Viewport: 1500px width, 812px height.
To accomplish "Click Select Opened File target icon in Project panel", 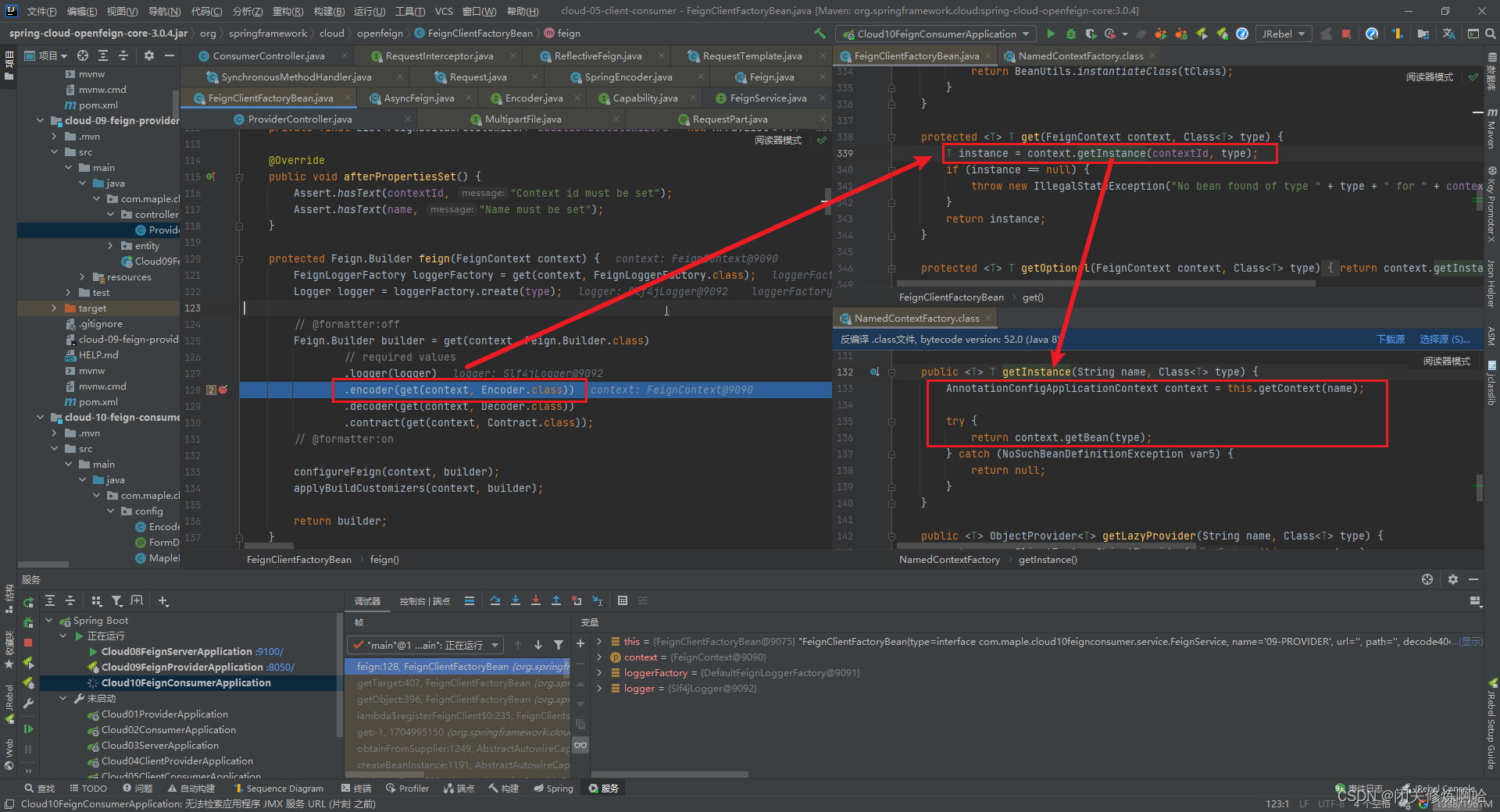I will (x=83, y=55).
